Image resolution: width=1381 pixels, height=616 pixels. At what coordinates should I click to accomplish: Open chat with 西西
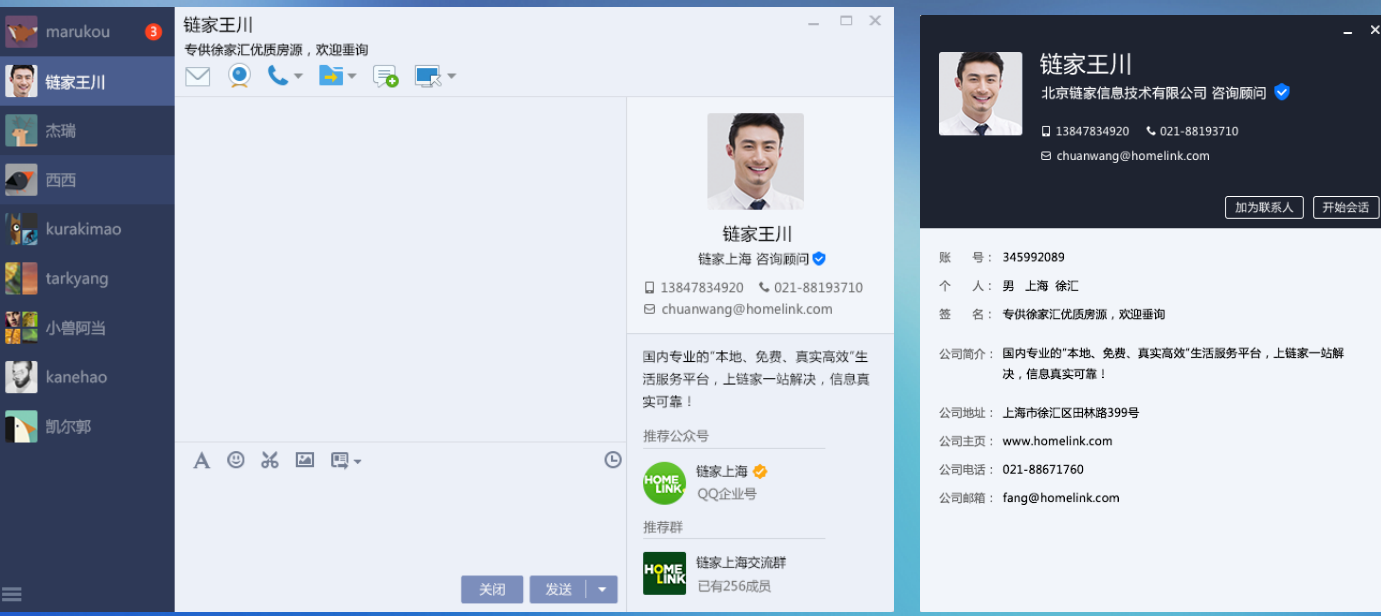point(87,180)
